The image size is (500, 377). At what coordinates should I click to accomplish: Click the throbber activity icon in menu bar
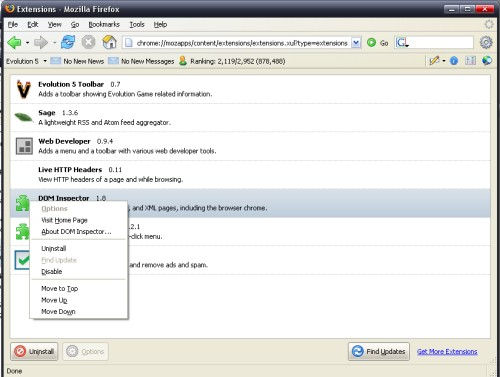[x=489, y=24]
